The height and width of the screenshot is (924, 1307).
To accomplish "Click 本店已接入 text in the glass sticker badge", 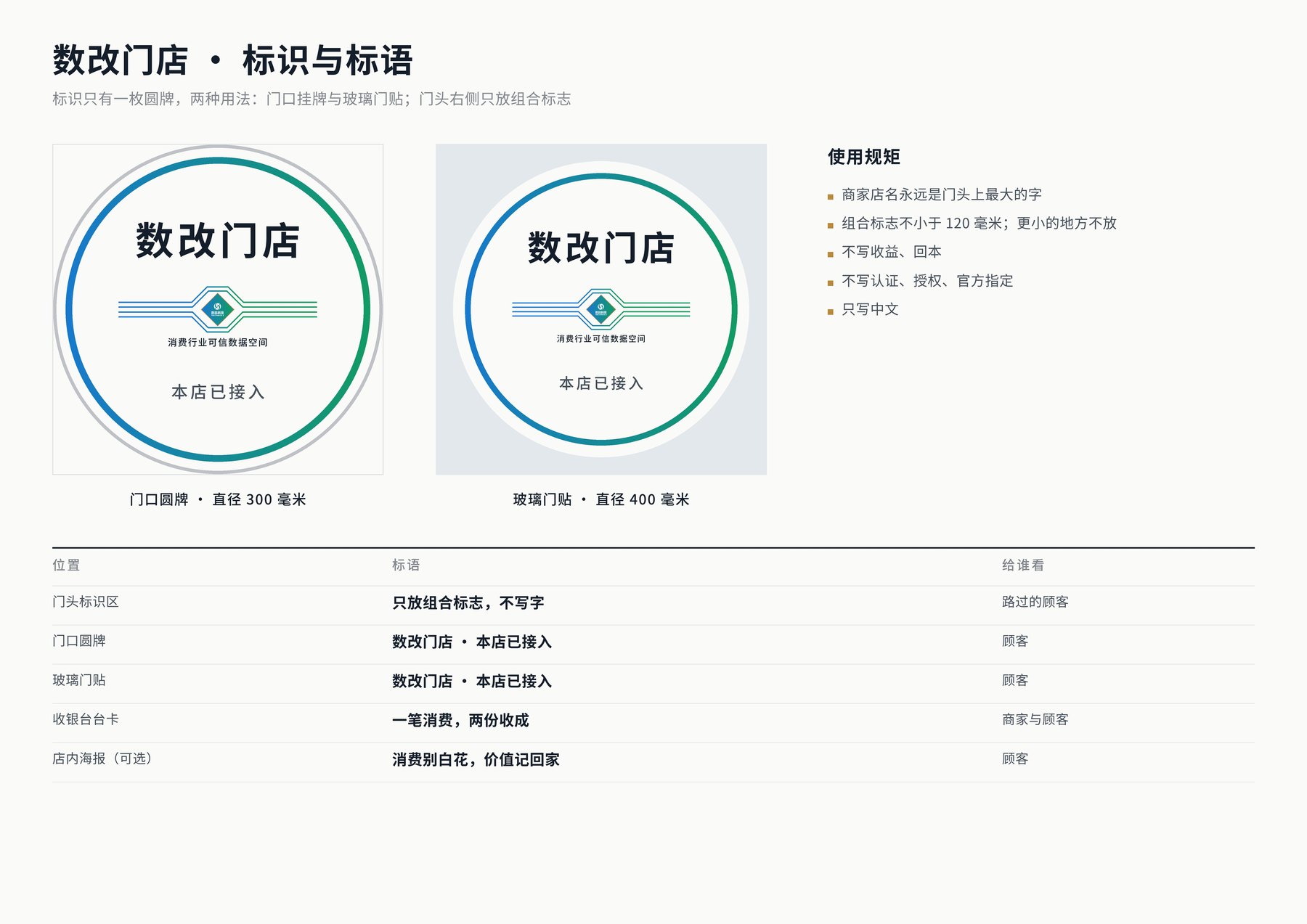I will 601,383.
